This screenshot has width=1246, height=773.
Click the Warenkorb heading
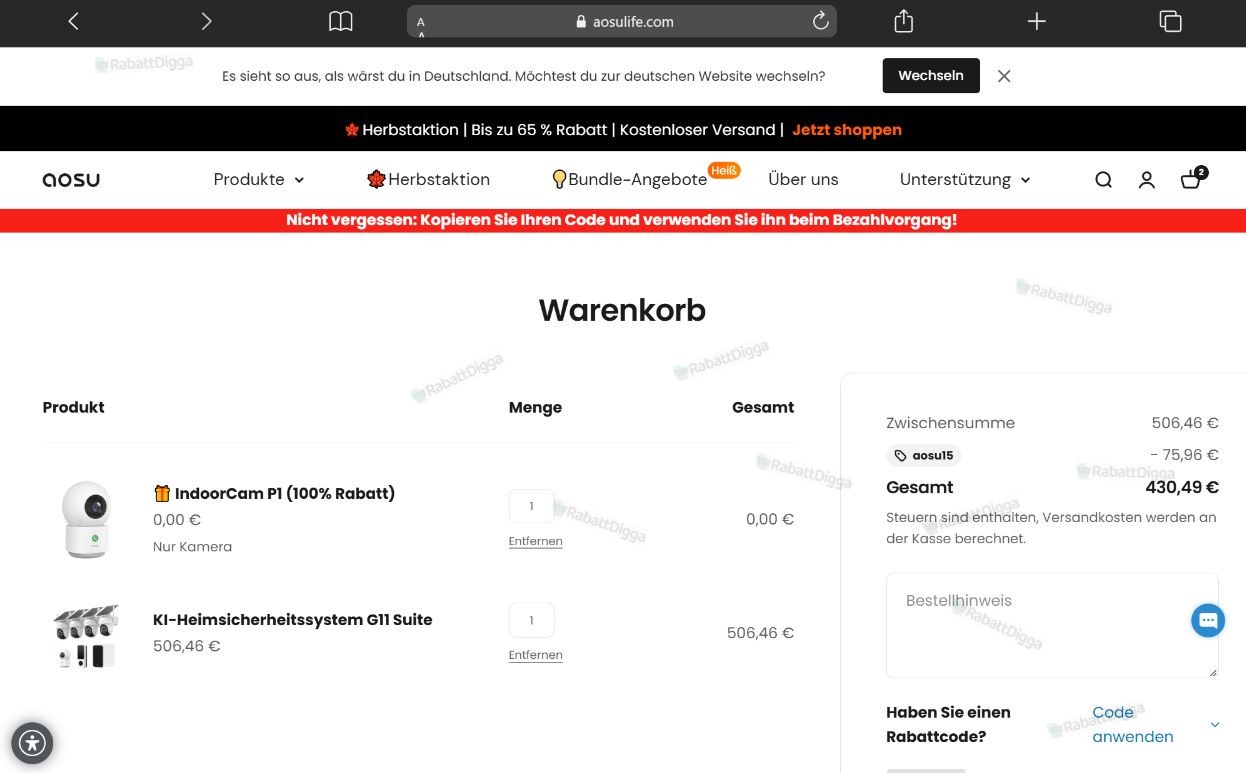point(622,310)
